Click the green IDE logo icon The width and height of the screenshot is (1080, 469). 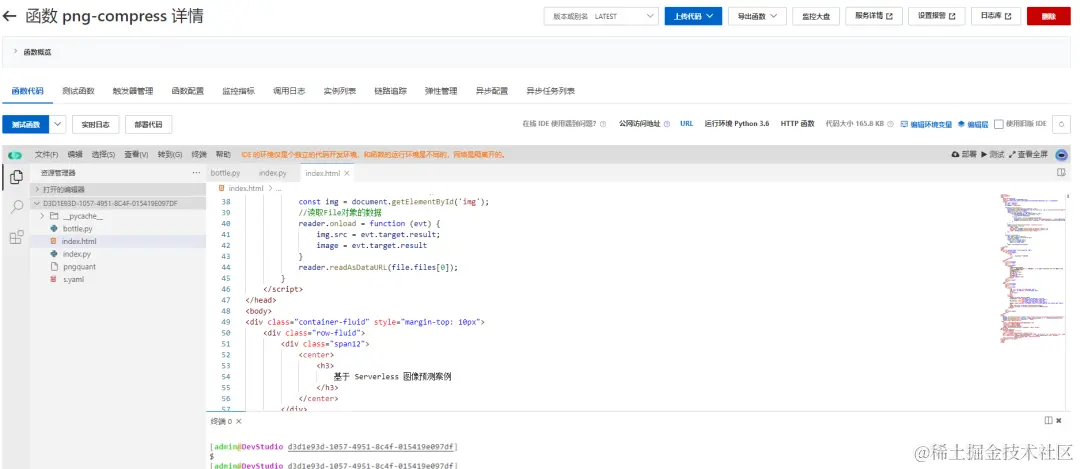(x=15, y=154)
